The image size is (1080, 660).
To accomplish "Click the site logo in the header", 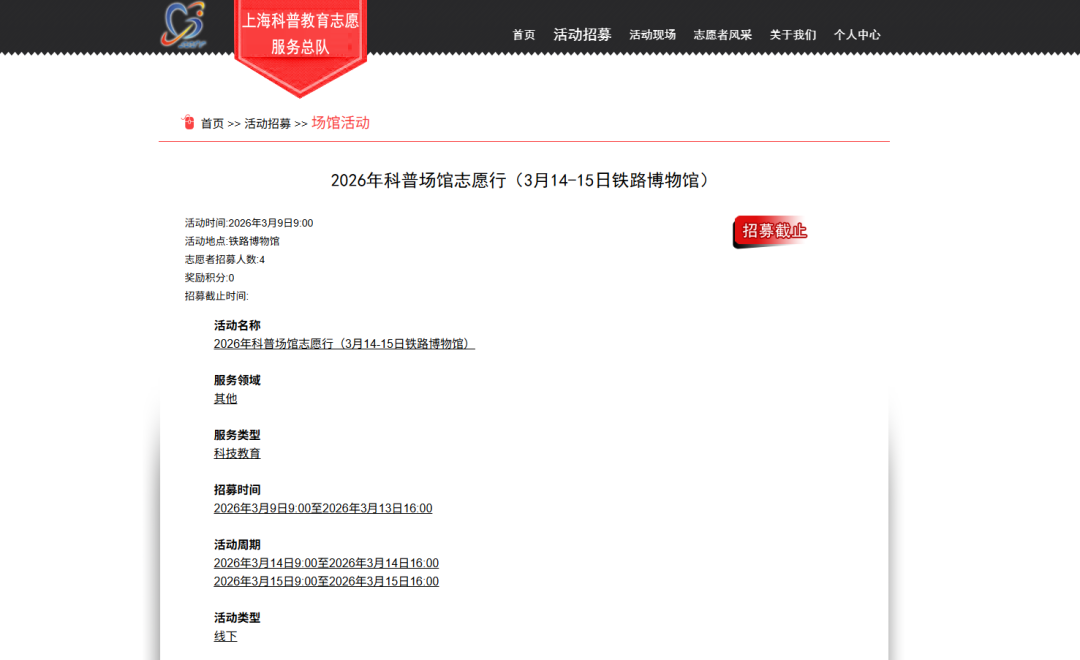I will tap(183, 24).
